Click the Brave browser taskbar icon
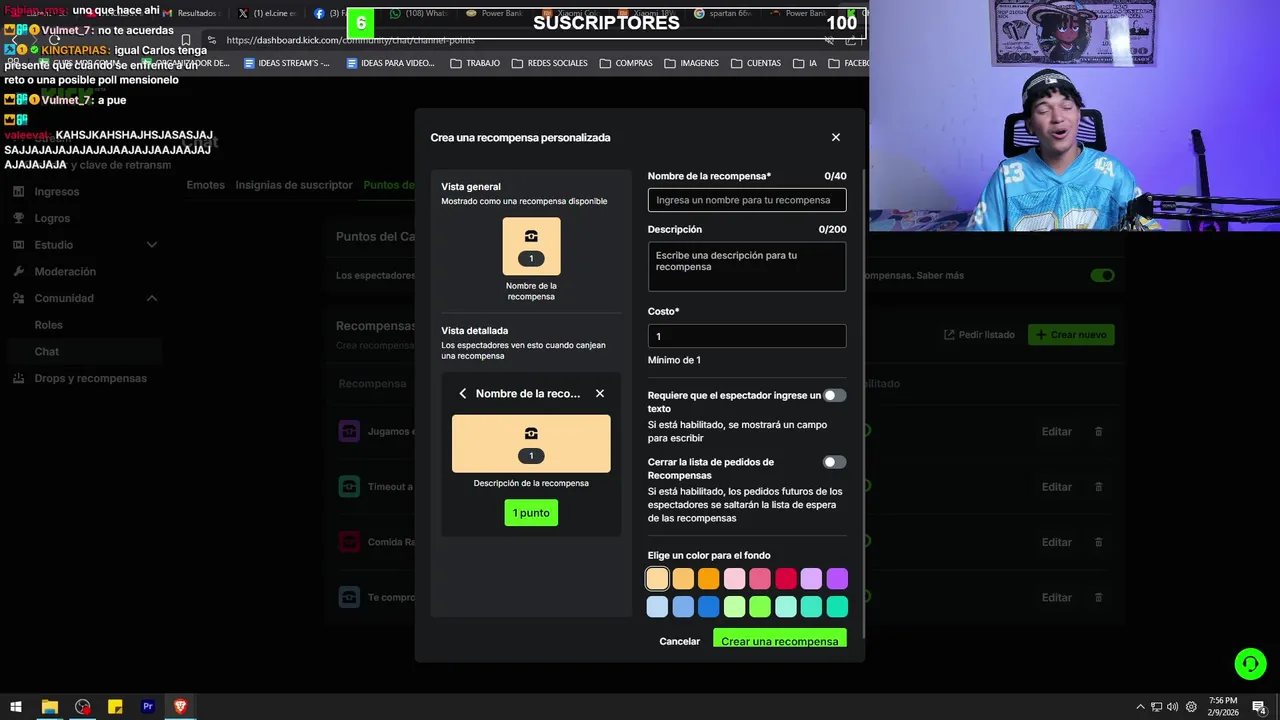The height and width of the screenshot is (720, 1280). point(180,706)
